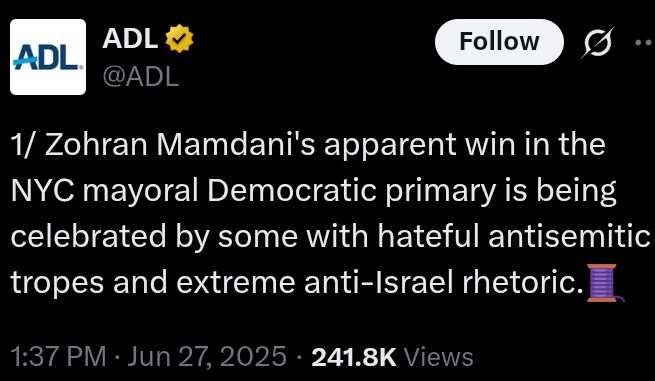Open the ADL profile avatar
655x381 pixels.
[x=48, y=57]
